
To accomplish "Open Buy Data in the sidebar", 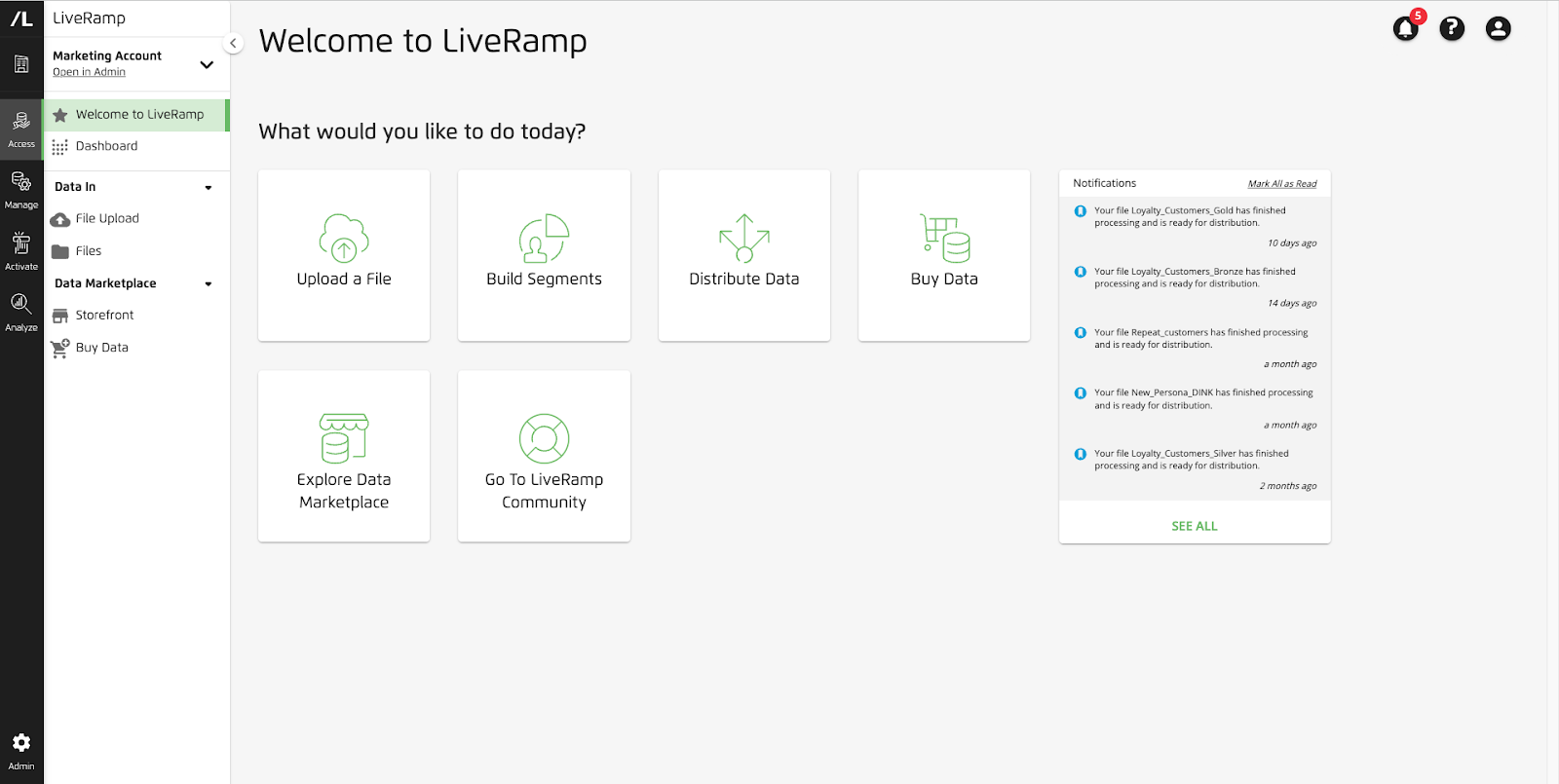I will tap(136, 347).
